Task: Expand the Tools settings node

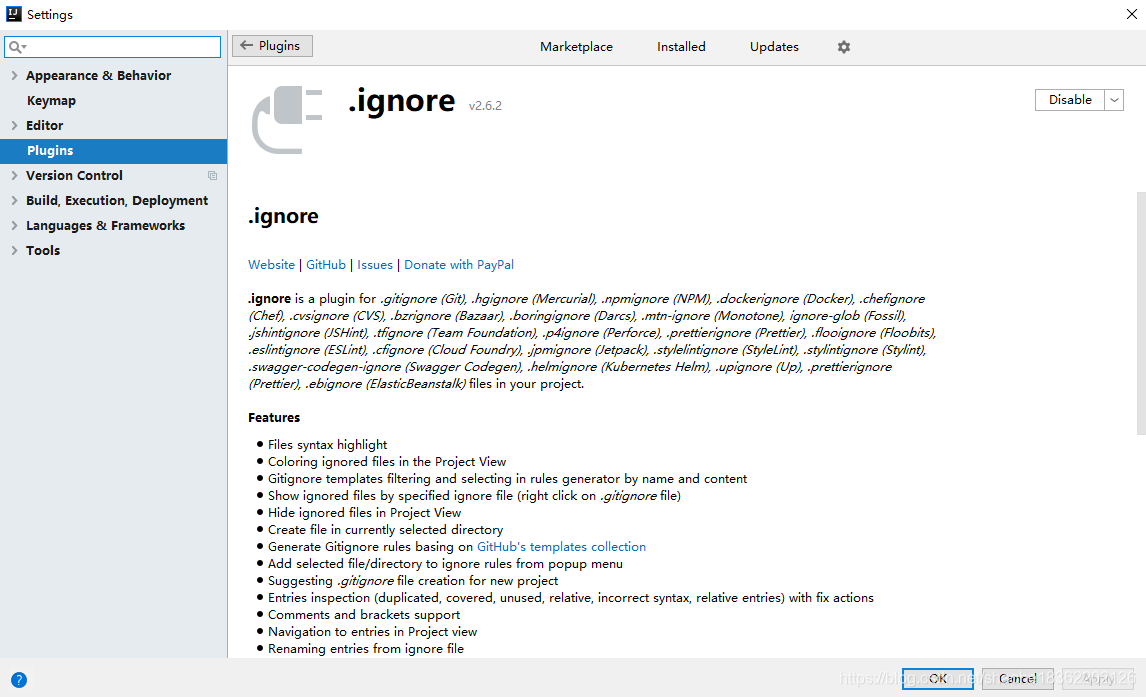Action: tap(14, 250)
